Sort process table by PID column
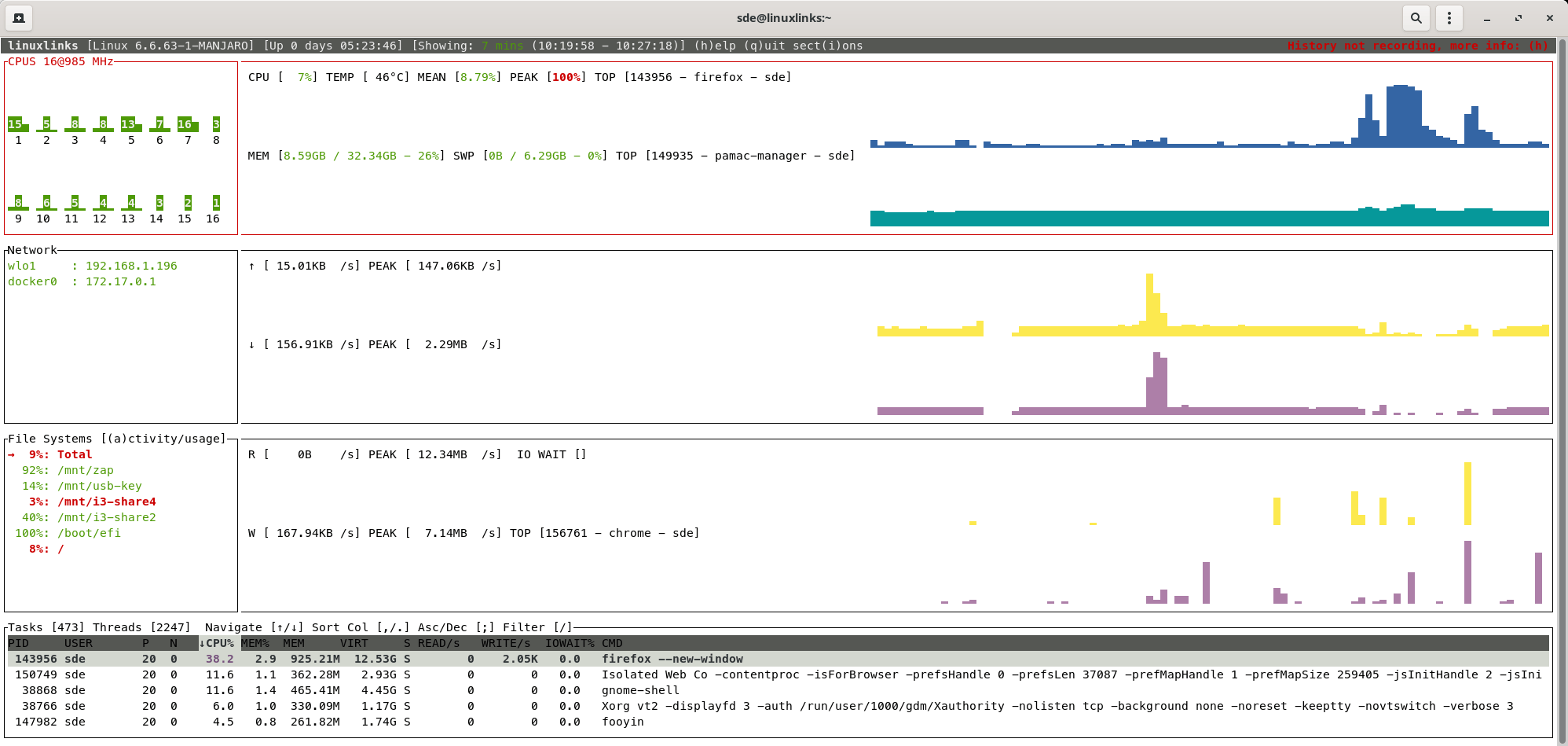1568x746 pixels. [18, 643]
